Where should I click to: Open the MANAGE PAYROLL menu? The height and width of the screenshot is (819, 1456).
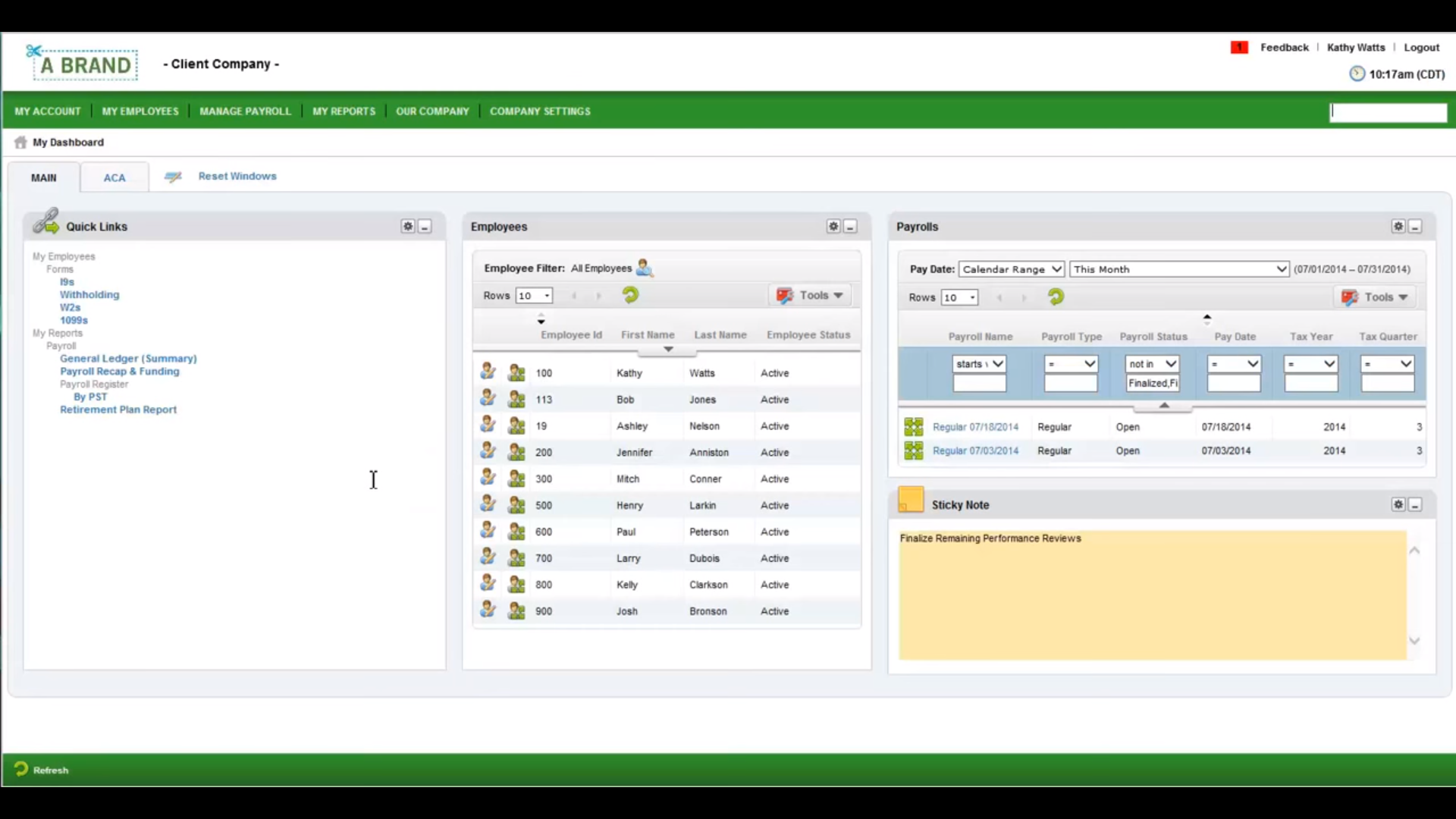point(245,111)
